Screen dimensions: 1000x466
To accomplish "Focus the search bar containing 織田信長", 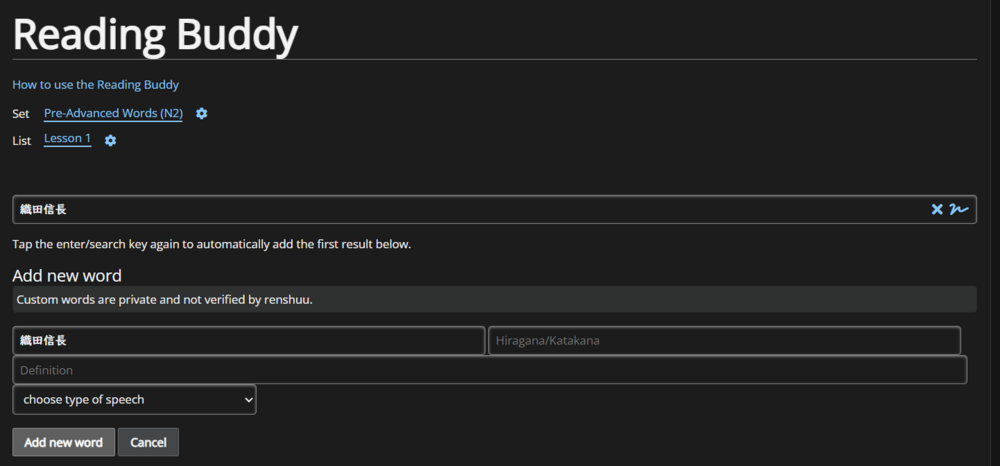I will [x=470, y=209].
